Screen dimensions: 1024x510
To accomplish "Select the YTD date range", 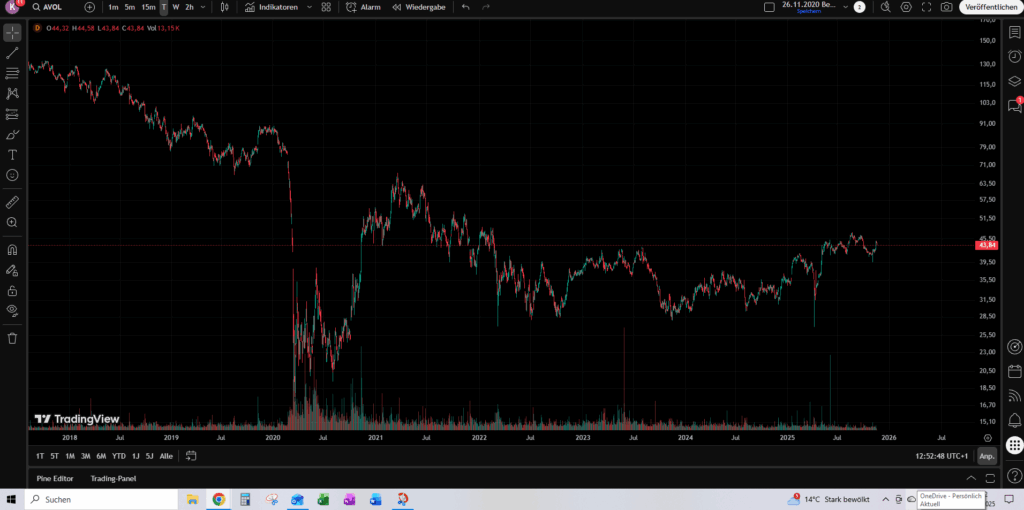I will 118,456.
